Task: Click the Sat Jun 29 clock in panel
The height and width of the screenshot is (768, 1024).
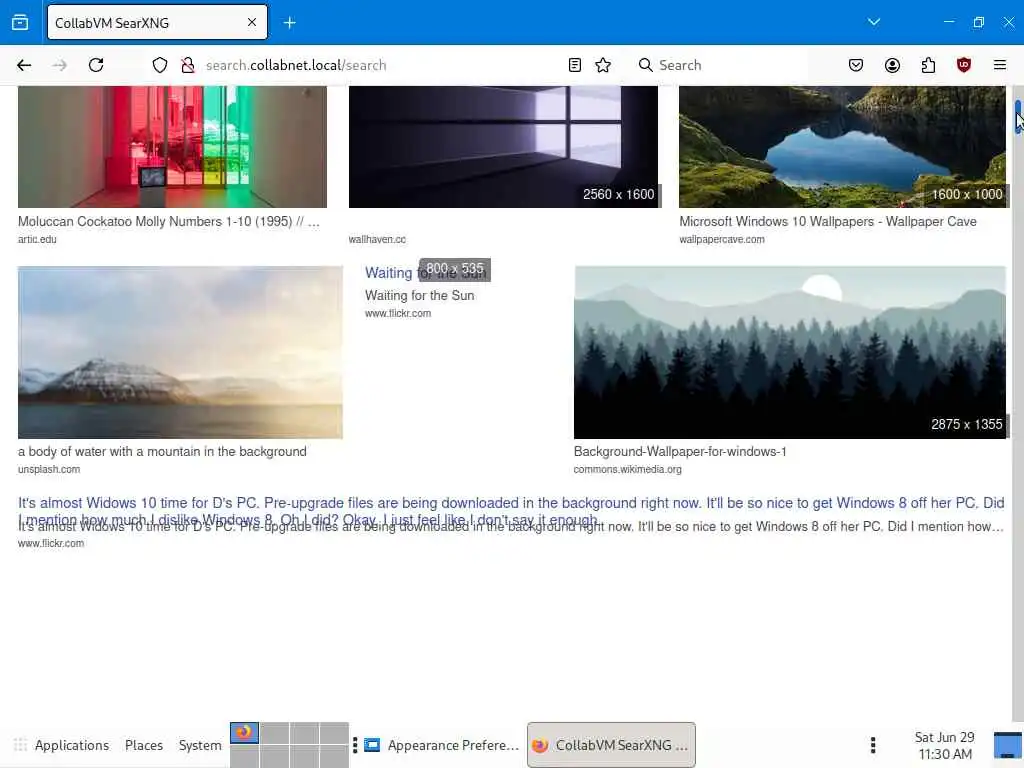Action: (x=944, y=746)
